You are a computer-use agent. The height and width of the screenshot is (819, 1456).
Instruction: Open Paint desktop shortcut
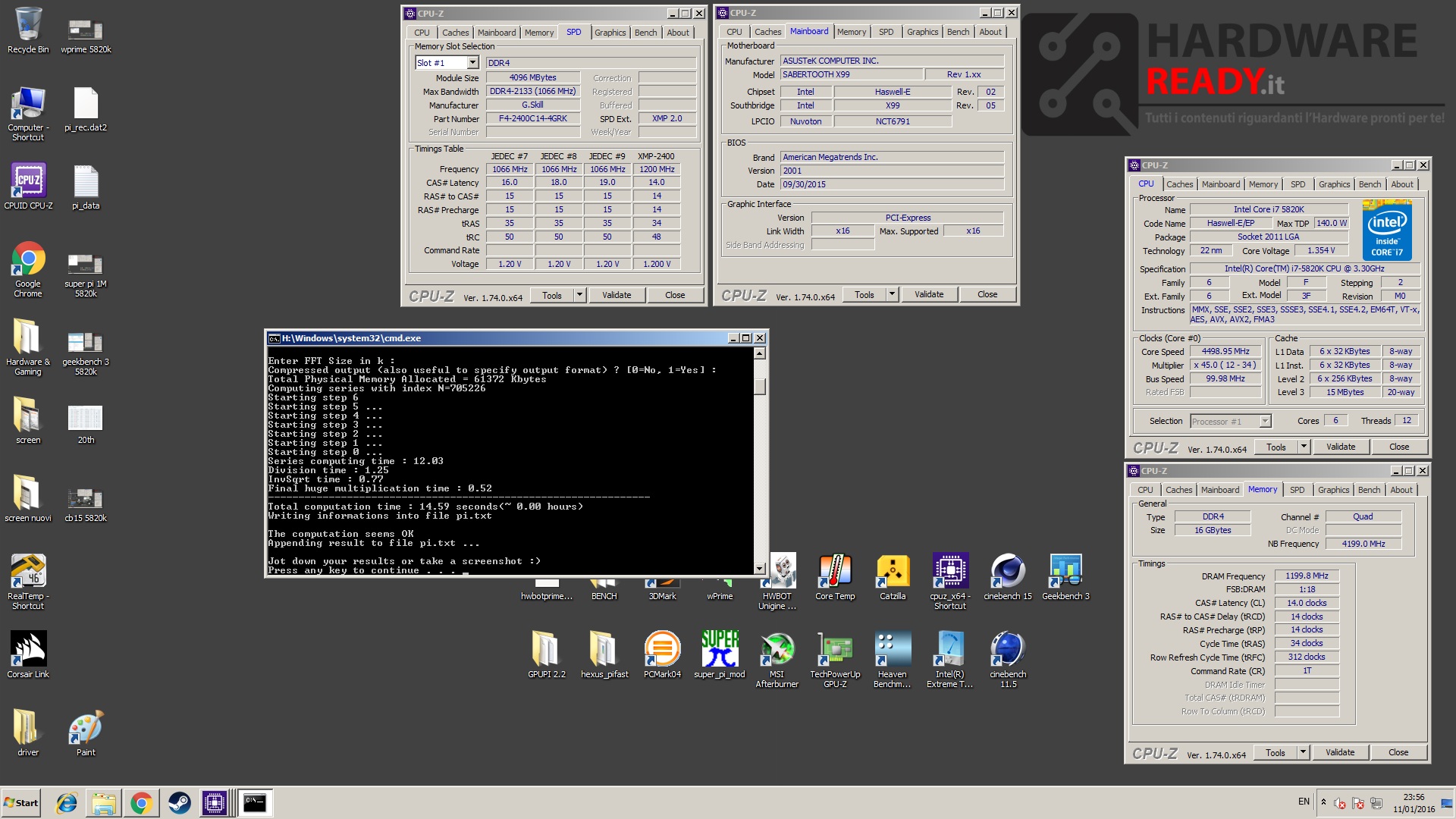86,733
